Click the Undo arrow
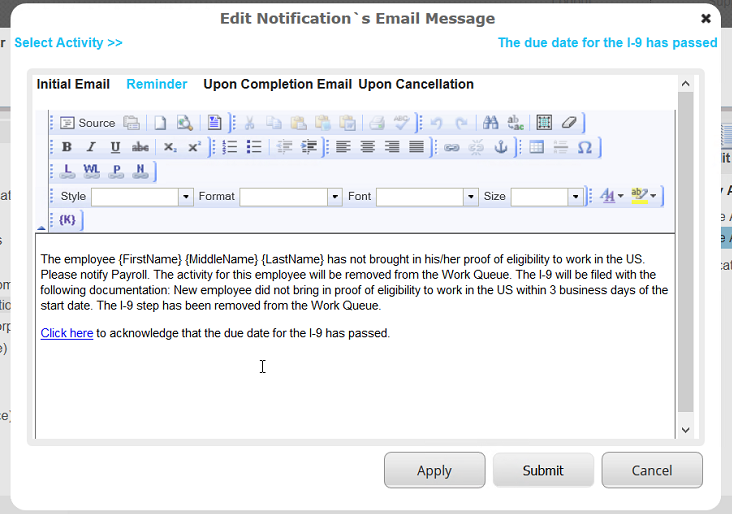The width and height of the screenshot is (732, 514). tap(436, 123)
